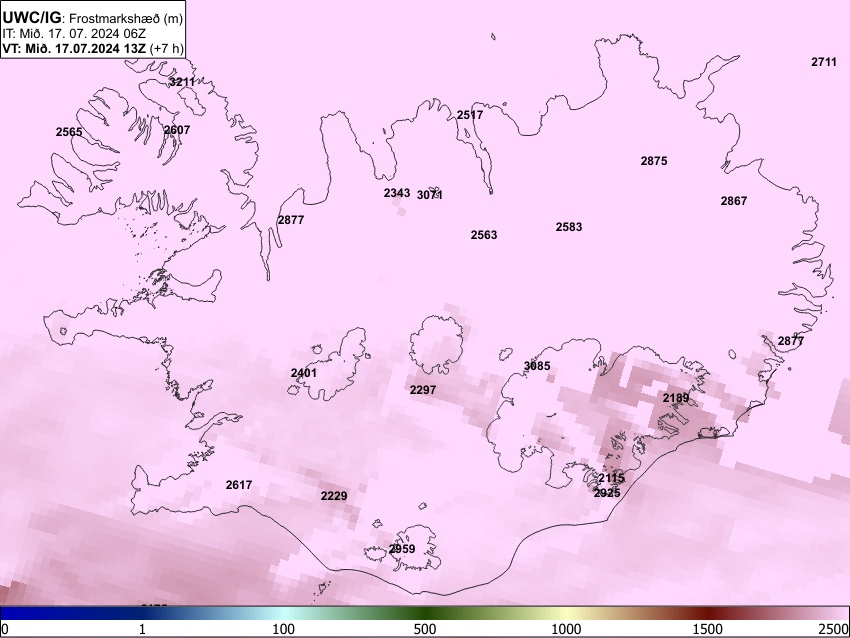Select the 2563 value label
The image size is (850, 638).
pyautogui.click(x=484, y=235)
